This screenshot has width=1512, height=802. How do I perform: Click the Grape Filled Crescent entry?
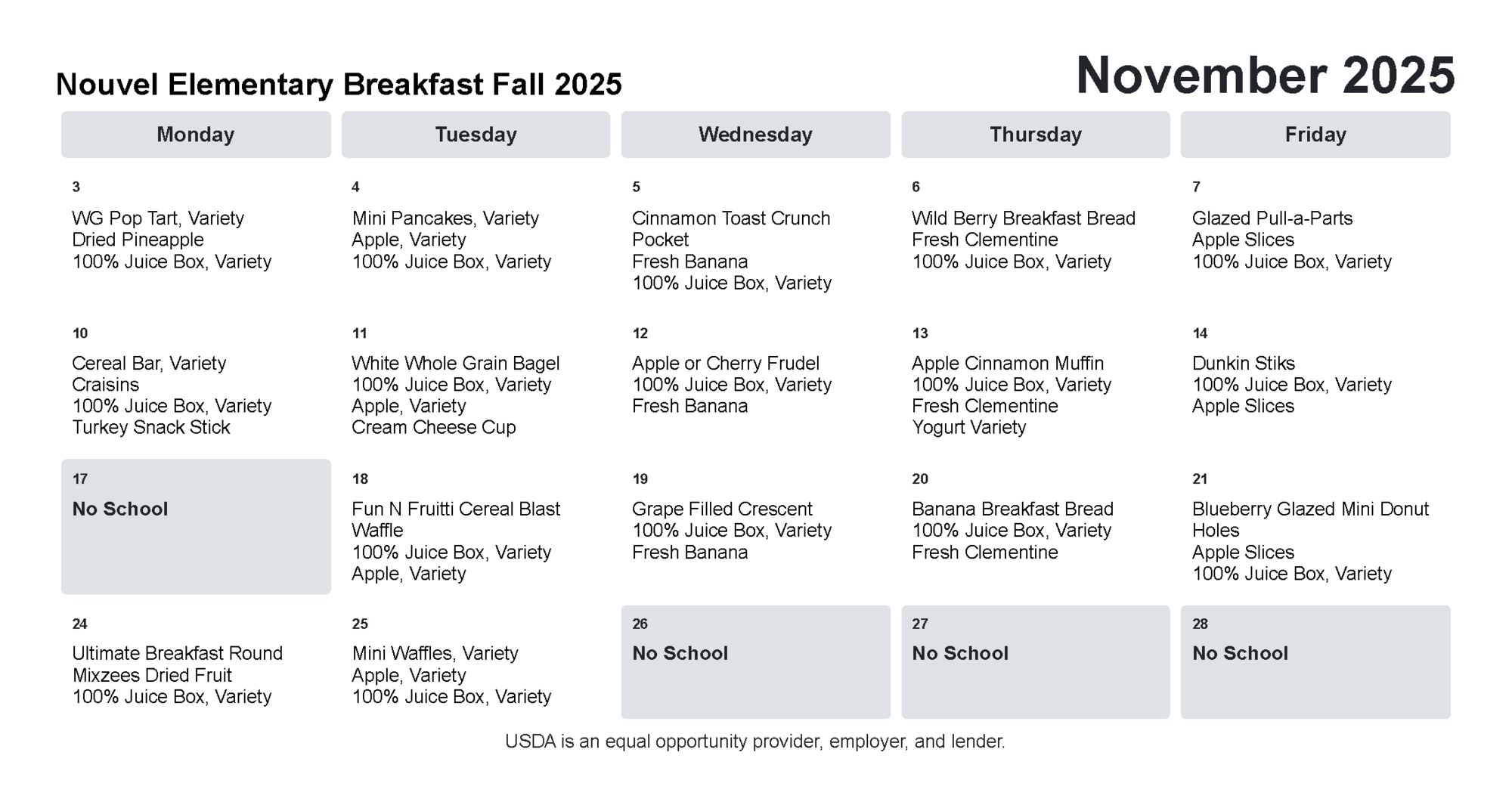pos(722,509)
